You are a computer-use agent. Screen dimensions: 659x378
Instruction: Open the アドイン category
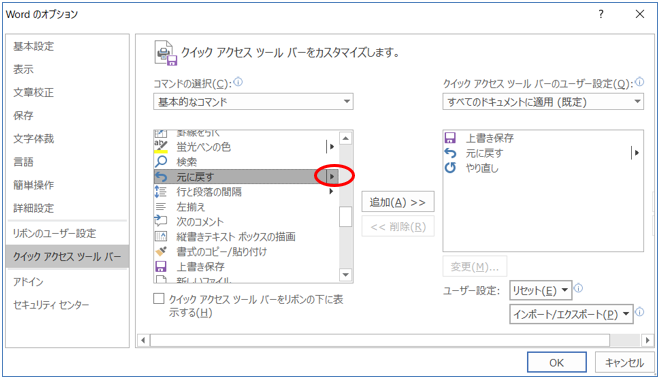pos(28,282)
